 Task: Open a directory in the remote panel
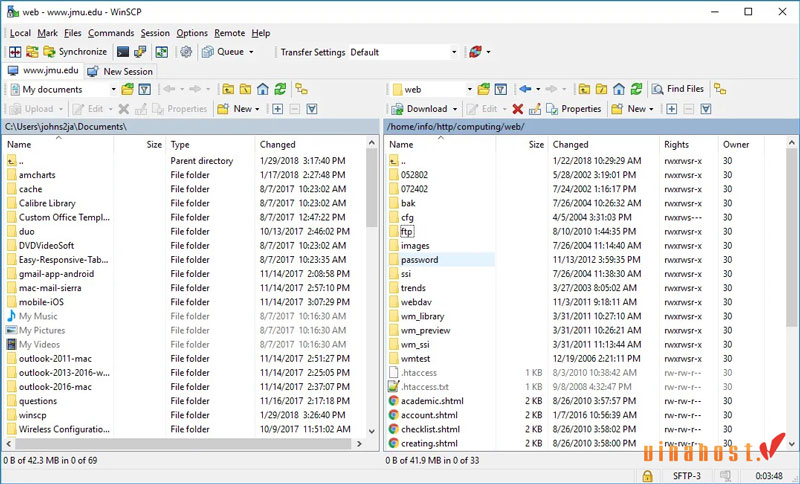[483, 90]
